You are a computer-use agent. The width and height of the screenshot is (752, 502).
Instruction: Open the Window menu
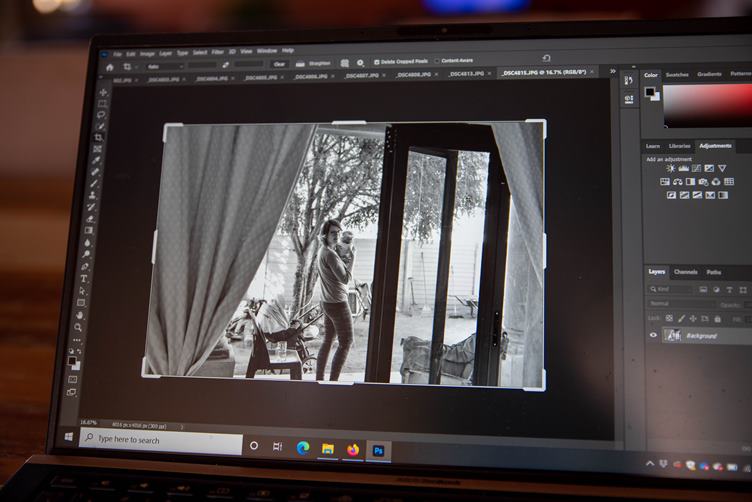pos(267,51)
